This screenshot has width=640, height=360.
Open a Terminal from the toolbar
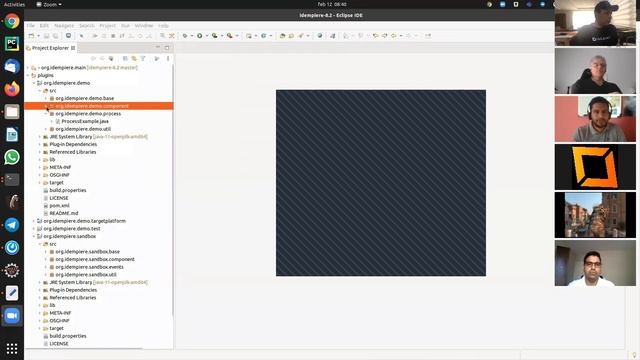point(68,36)
